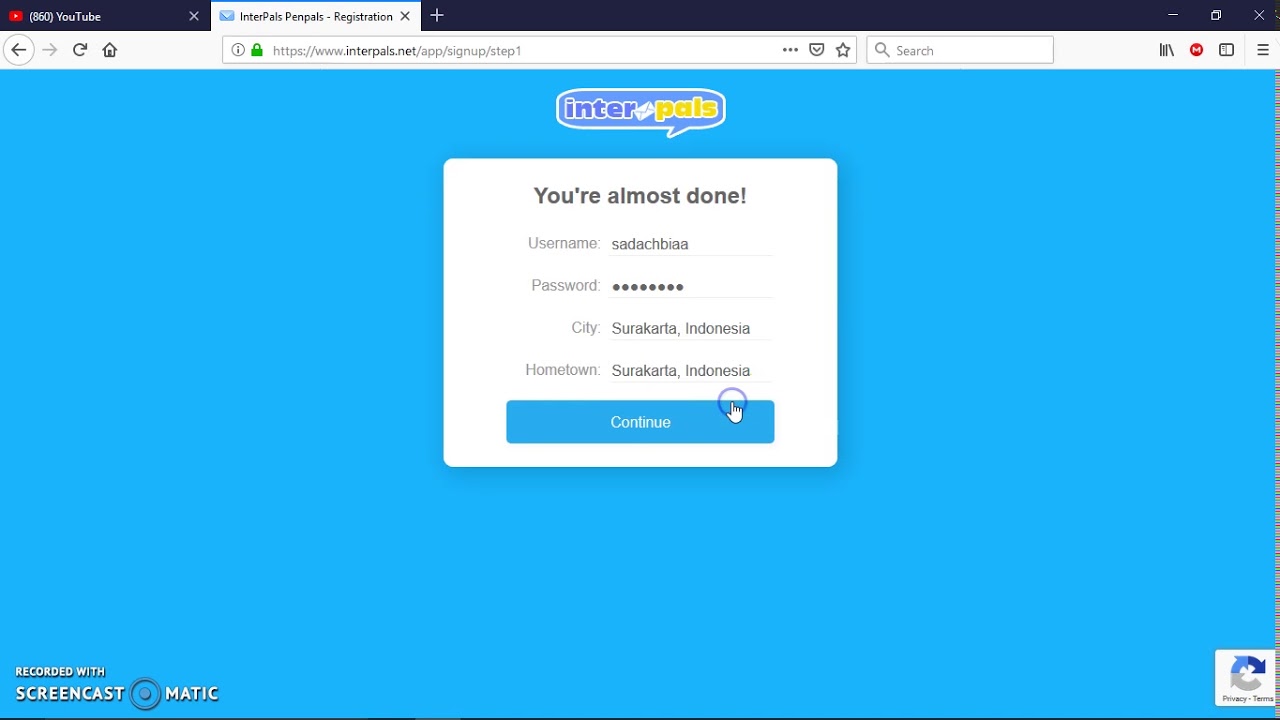Screen dimensions: 1280x720
Task: Open a new tab with plus button
Action: tap(437, 16)
